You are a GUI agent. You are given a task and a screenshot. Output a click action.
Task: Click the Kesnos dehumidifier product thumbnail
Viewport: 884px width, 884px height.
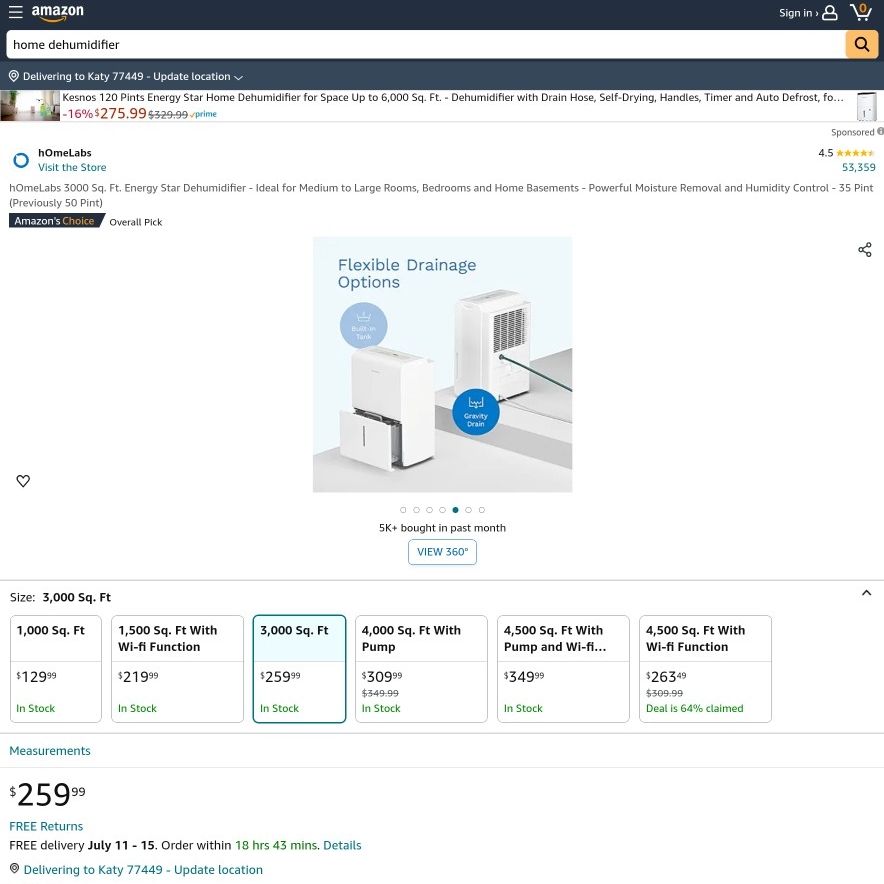point(866,107)
